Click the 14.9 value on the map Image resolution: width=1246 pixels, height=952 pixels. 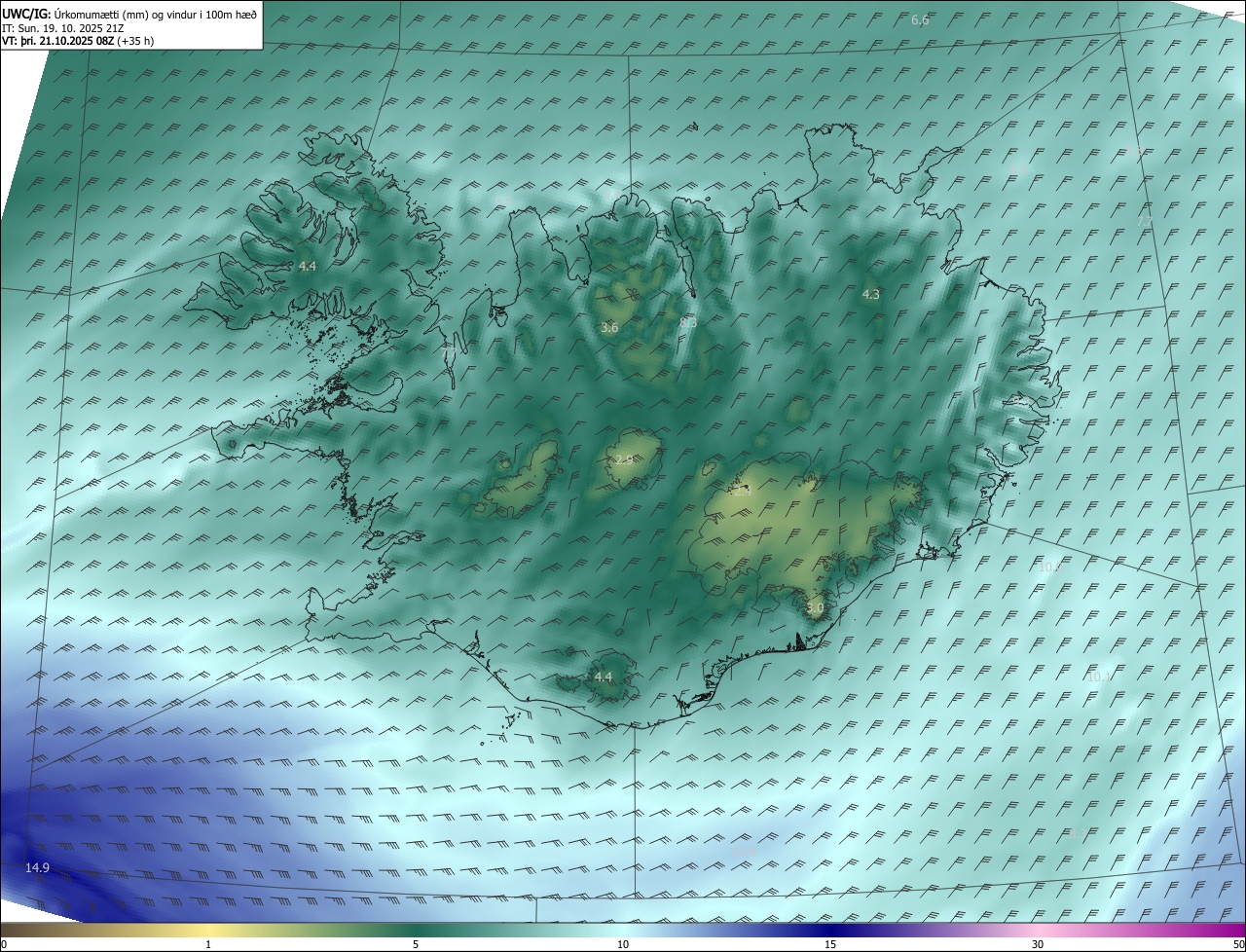(x=37, y=867)
